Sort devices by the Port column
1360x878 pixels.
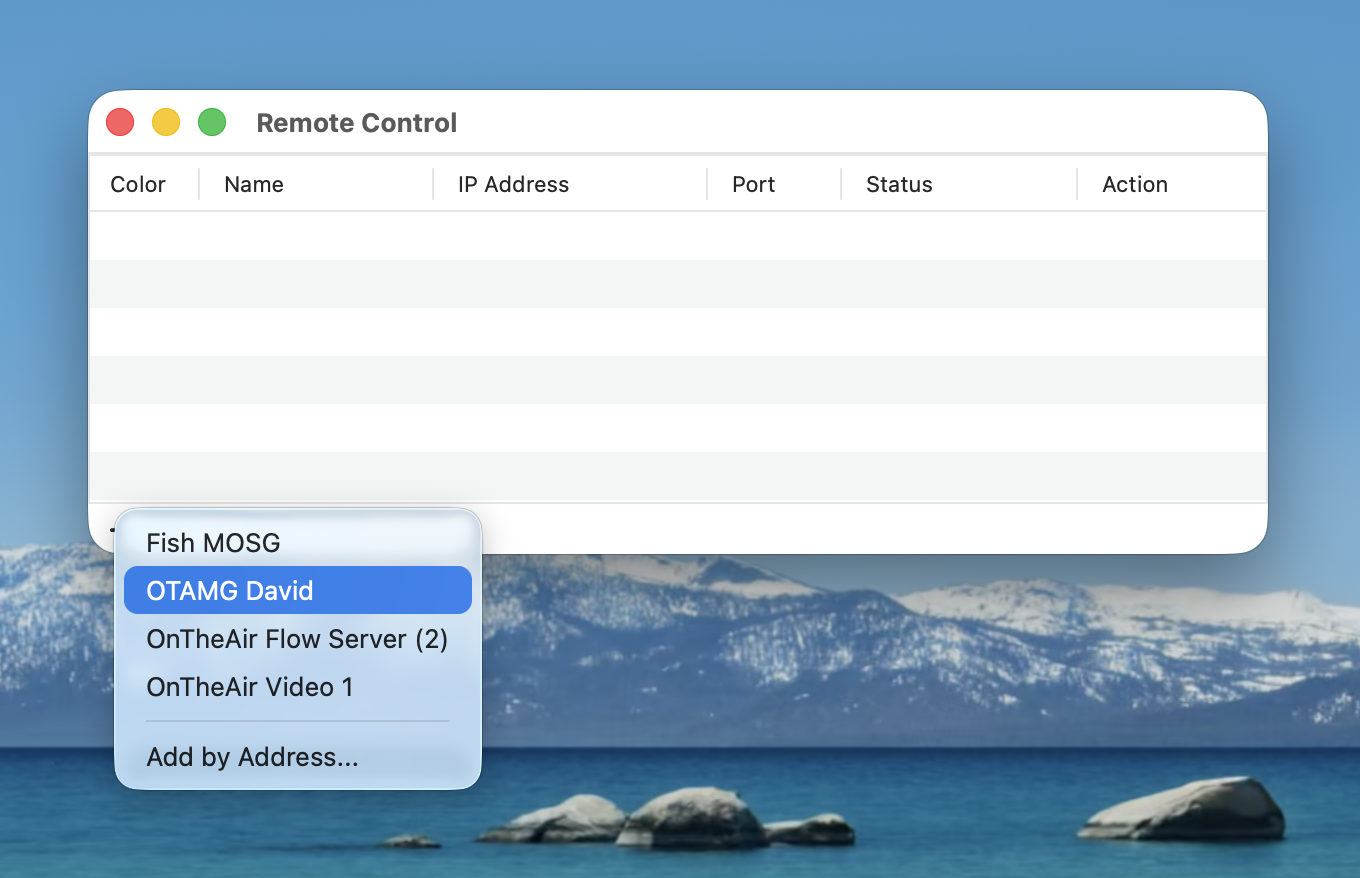[752, 184]
